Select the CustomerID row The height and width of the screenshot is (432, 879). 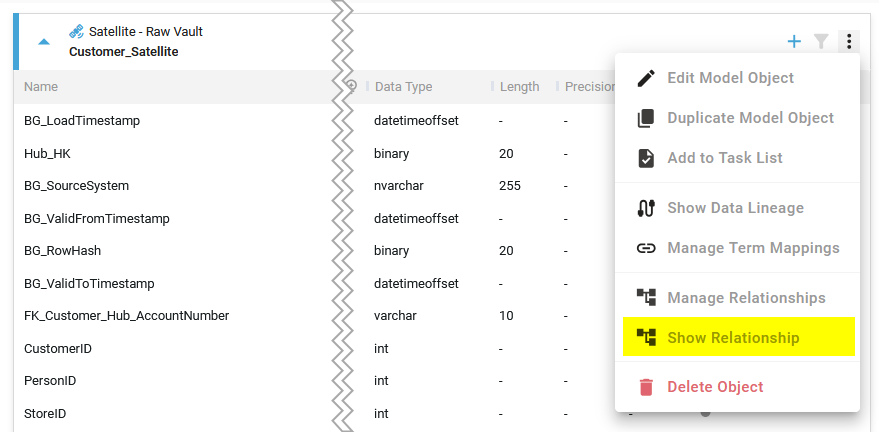click(55, 349)
